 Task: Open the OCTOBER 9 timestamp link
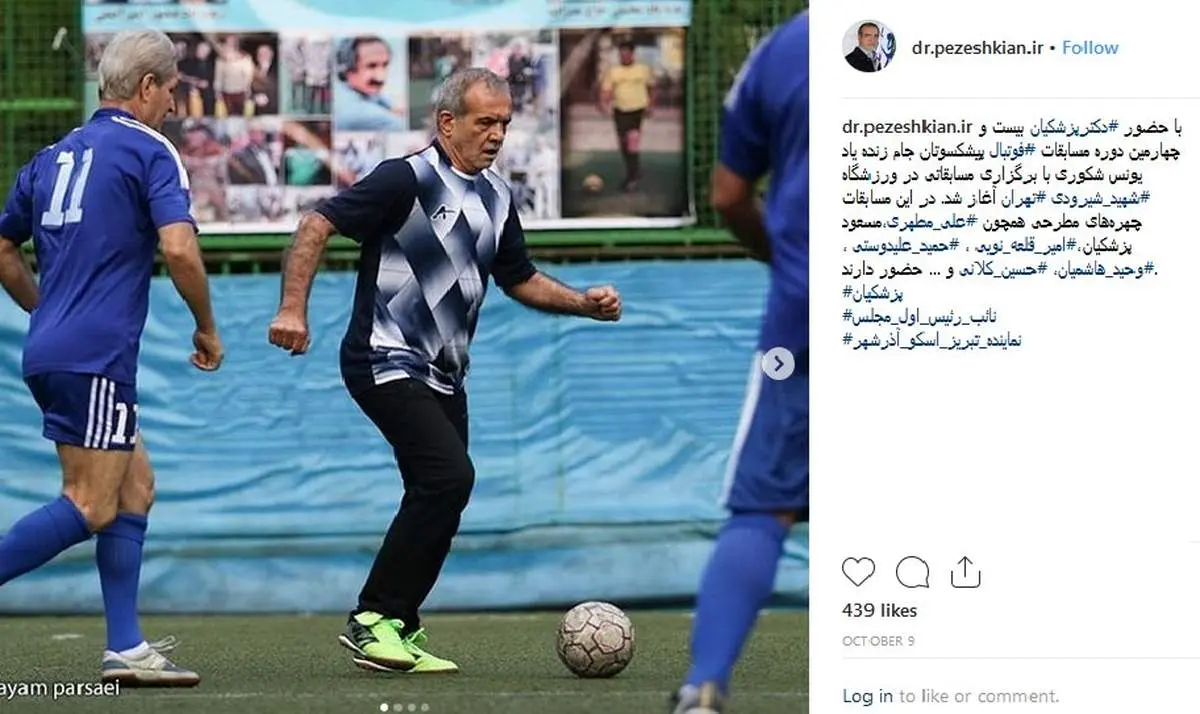pyautogui.click(x=877, y=640)
